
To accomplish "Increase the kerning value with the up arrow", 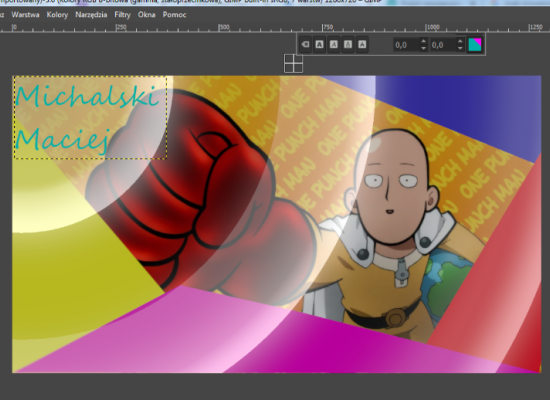I will (x=460, y=41).
